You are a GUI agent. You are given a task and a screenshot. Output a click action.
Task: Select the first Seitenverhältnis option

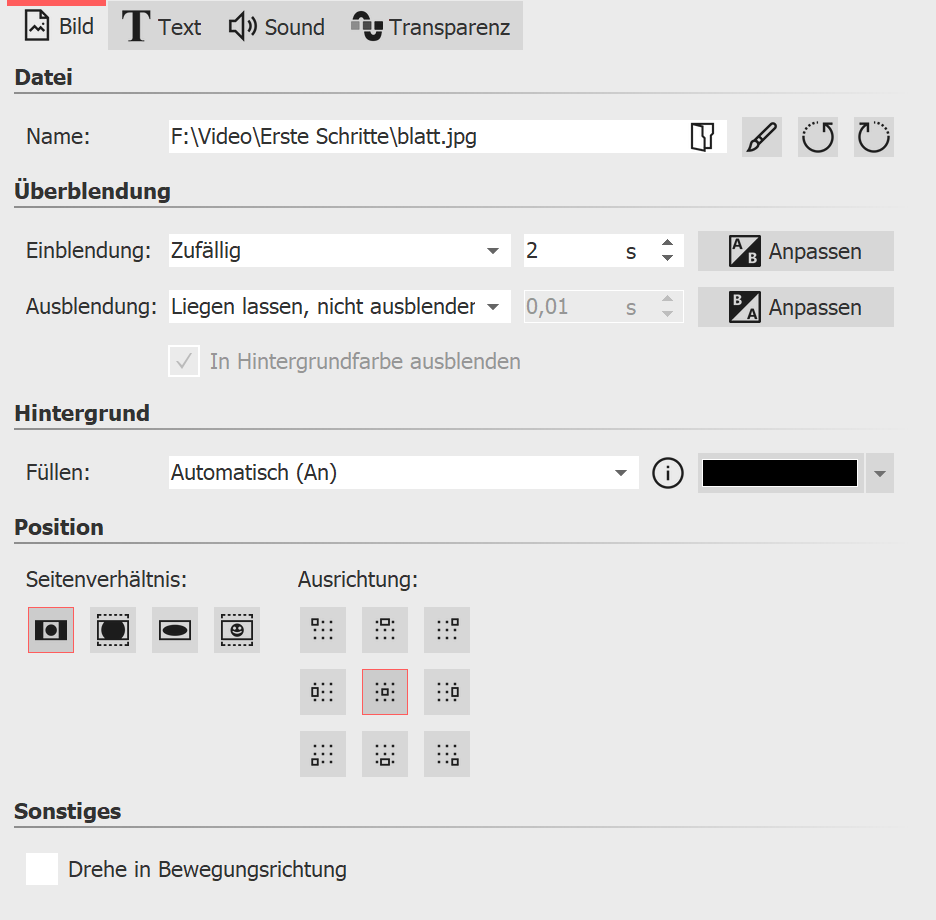(x=50, y=630)
